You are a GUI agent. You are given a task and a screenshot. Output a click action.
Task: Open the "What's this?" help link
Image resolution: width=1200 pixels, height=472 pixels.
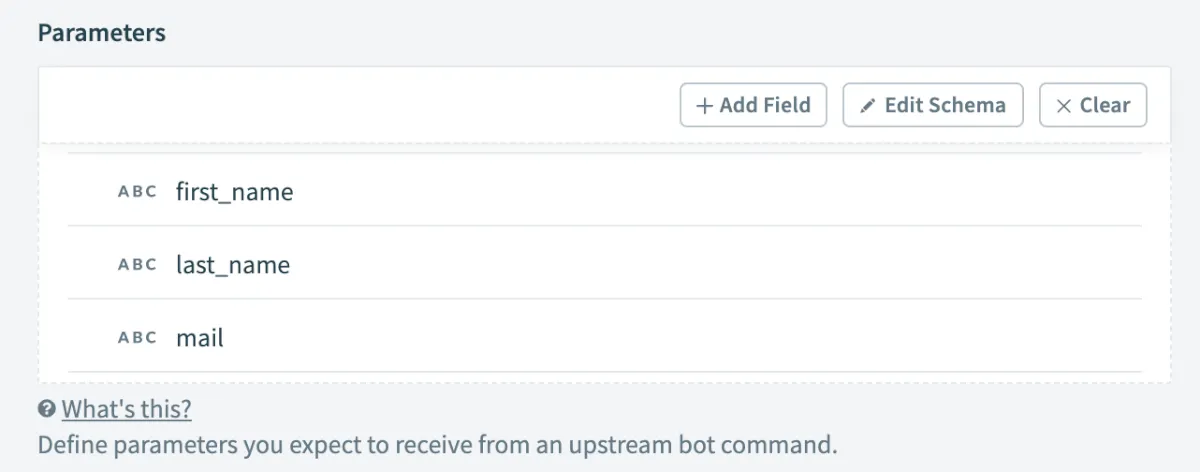(x=126, y=409)
